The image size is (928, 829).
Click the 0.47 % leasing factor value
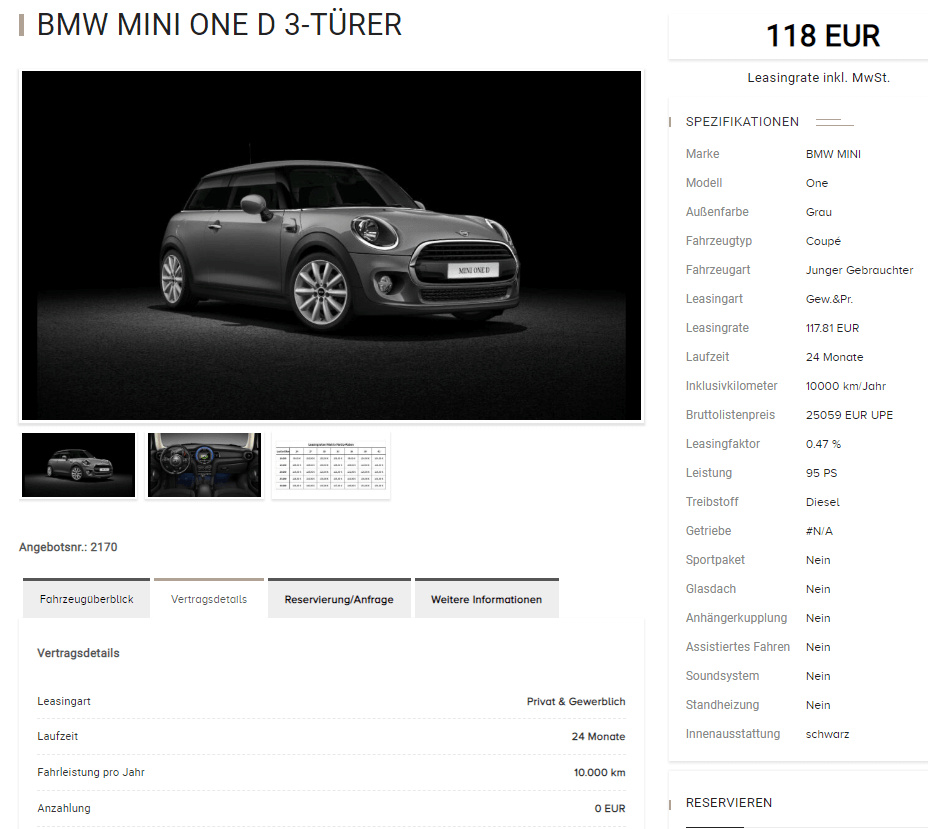[x=823, y=444]
